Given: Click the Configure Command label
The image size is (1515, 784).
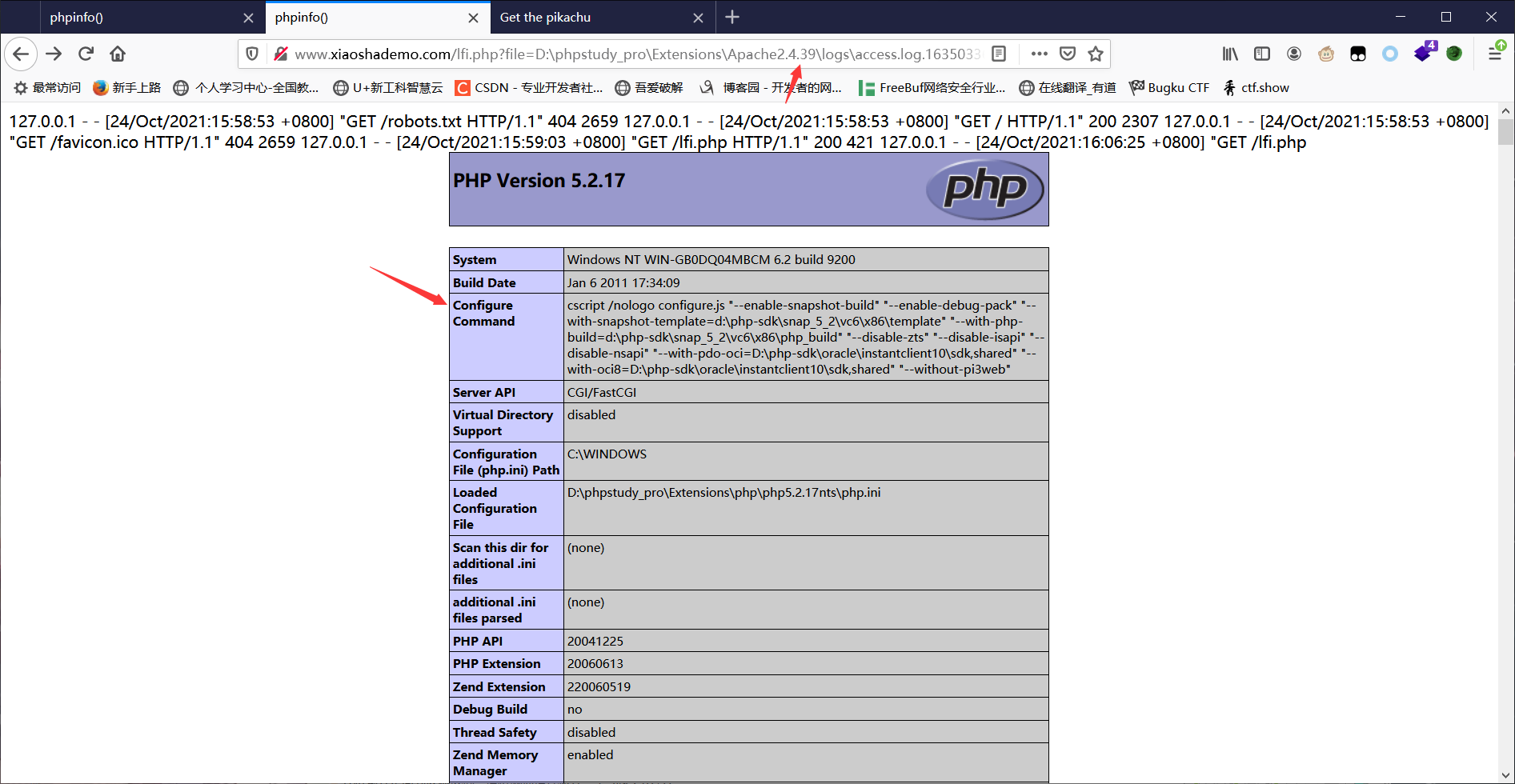Looking at the screenshot, I should [x=483, y=314].
